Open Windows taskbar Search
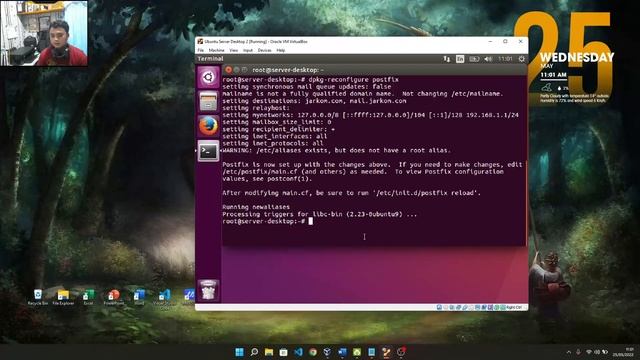Screen dimensions: 640x360 254,352
